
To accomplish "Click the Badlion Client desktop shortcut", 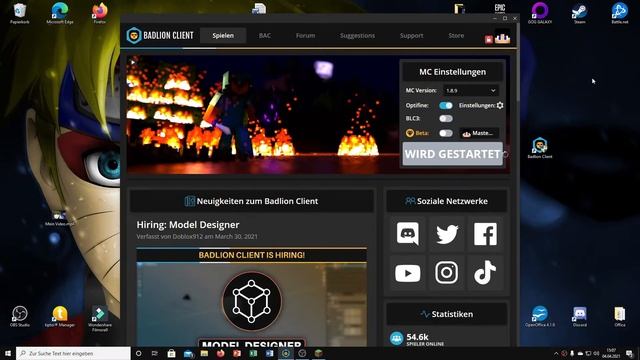I will 540,148.
